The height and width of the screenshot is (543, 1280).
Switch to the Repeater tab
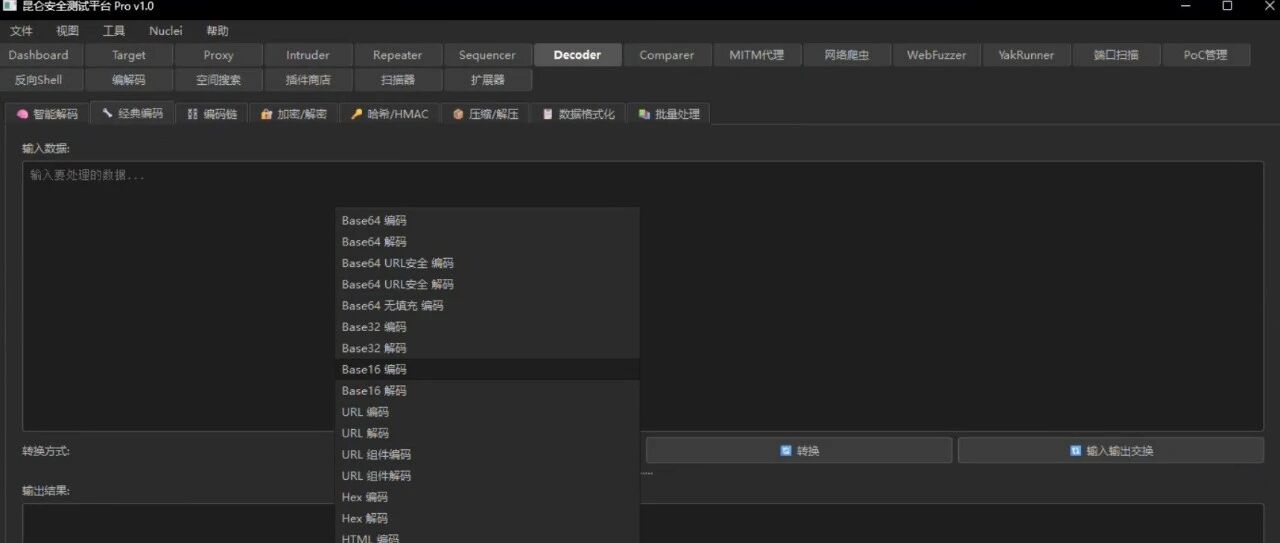pyautogui.click(x=398, y=55)
